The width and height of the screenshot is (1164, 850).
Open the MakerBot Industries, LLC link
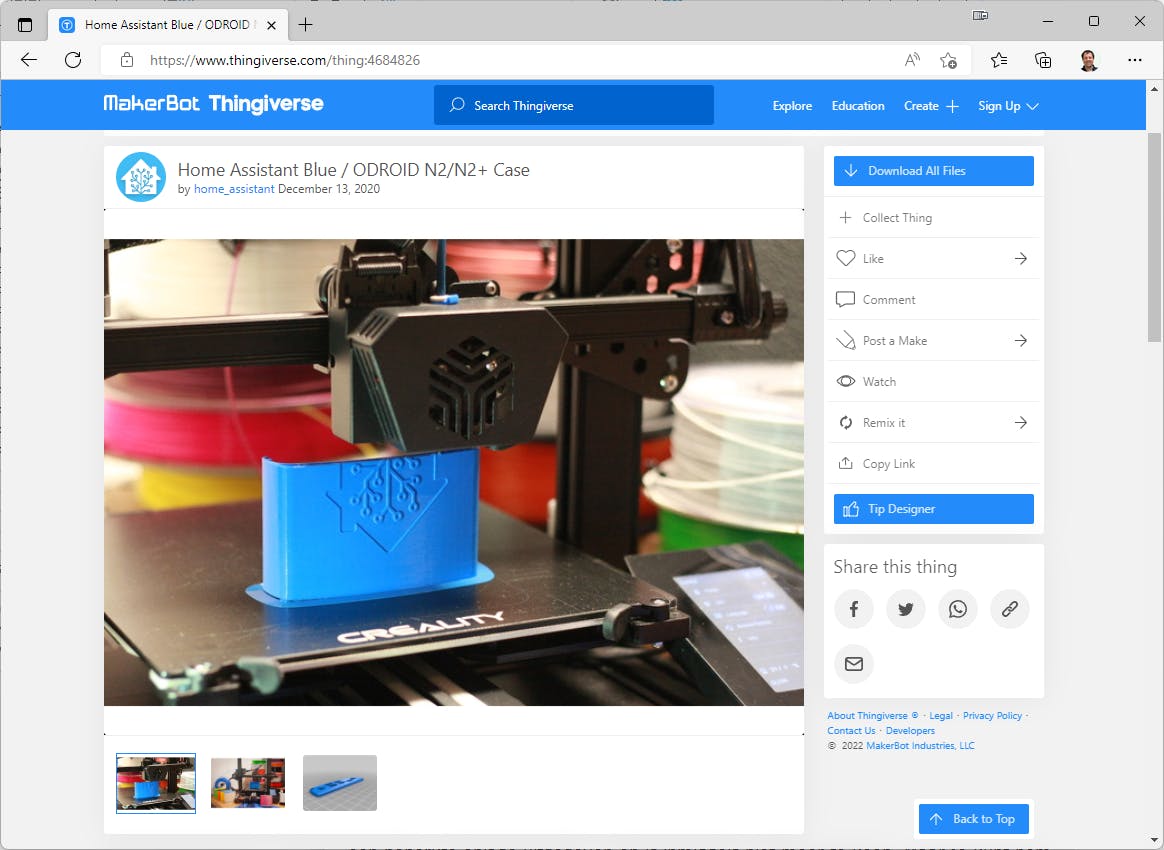pyautogui.click(x=920, y=745)
